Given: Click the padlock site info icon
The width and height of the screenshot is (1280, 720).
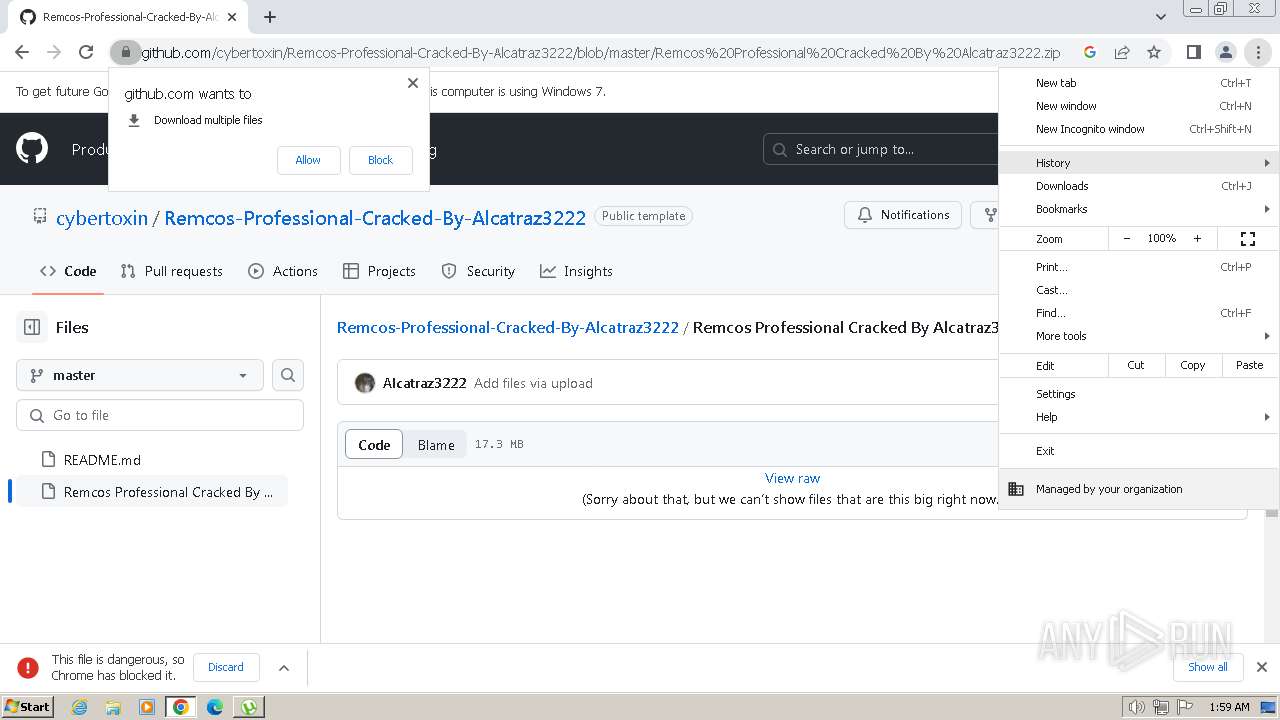Looking at the screenshot, I should (125, 52).
